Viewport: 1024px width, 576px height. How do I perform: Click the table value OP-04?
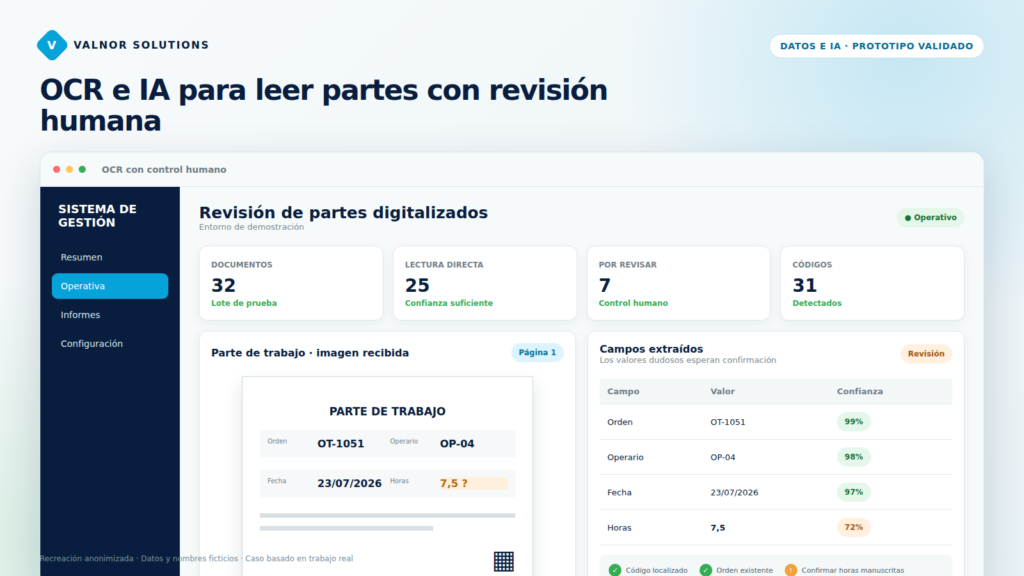(x=723, y=457)
